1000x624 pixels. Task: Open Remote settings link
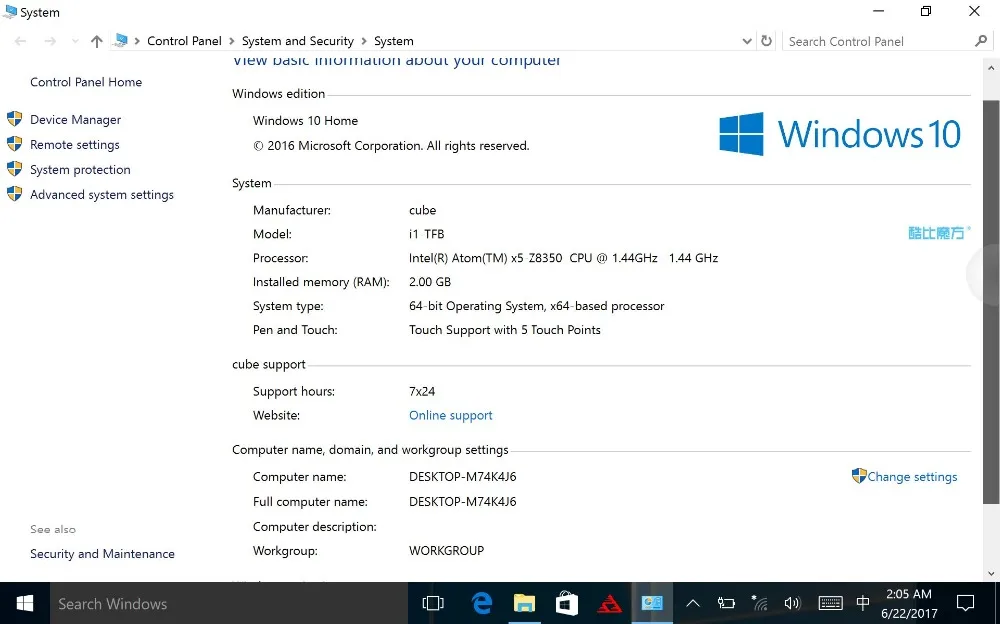pyautogui.click(x=75, y=145)
